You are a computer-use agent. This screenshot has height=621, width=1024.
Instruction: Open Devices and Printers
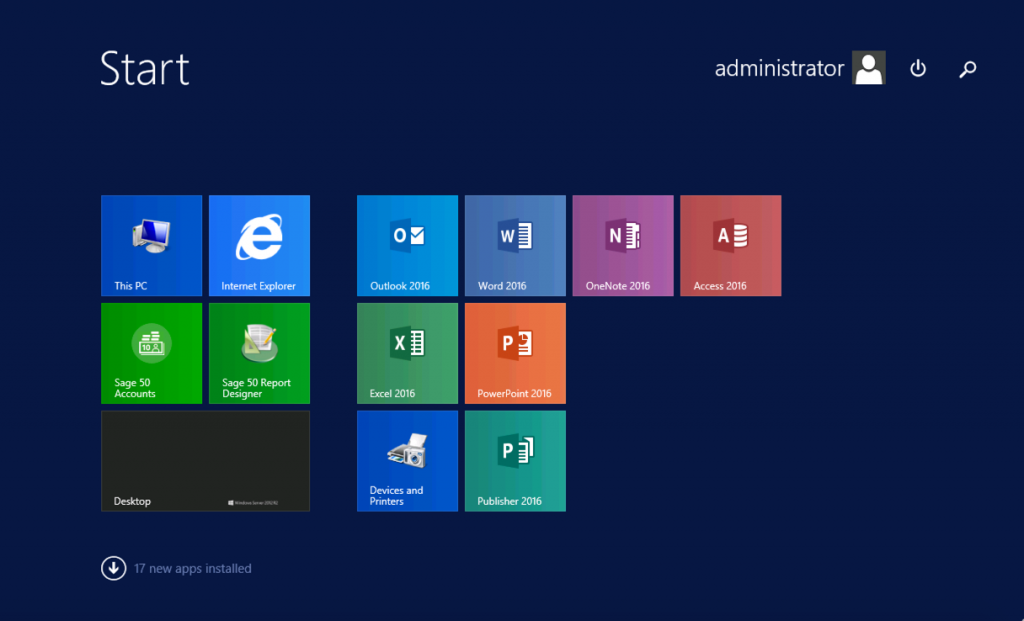tap(407, 460)
